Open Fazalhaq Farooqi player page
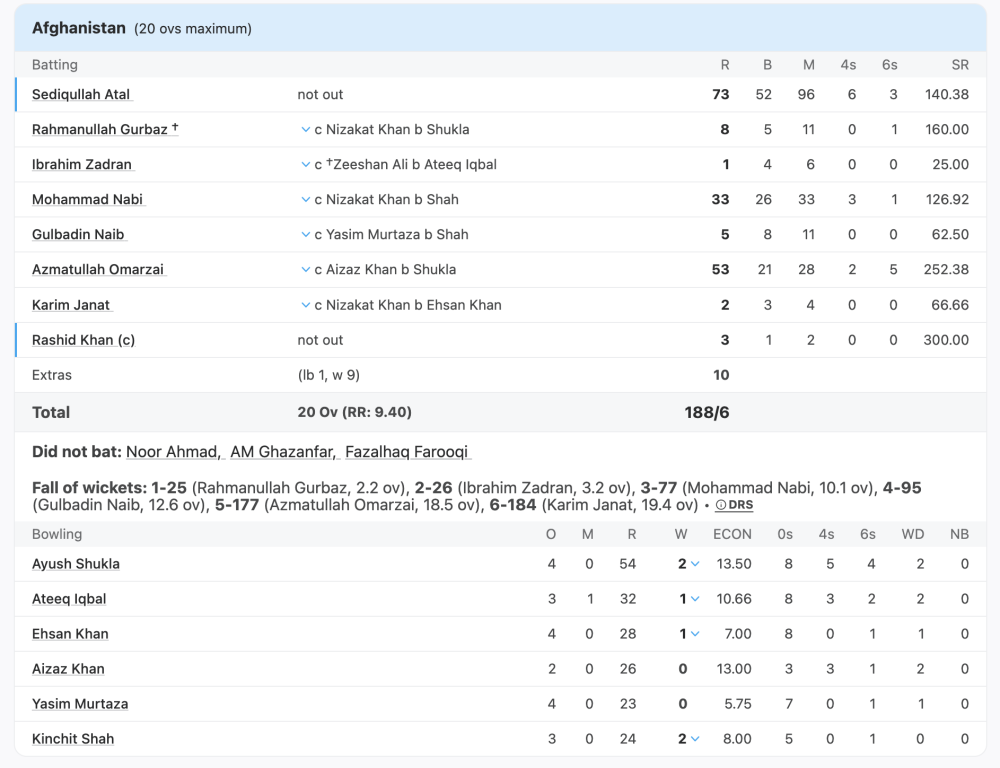 pos(406,452)
